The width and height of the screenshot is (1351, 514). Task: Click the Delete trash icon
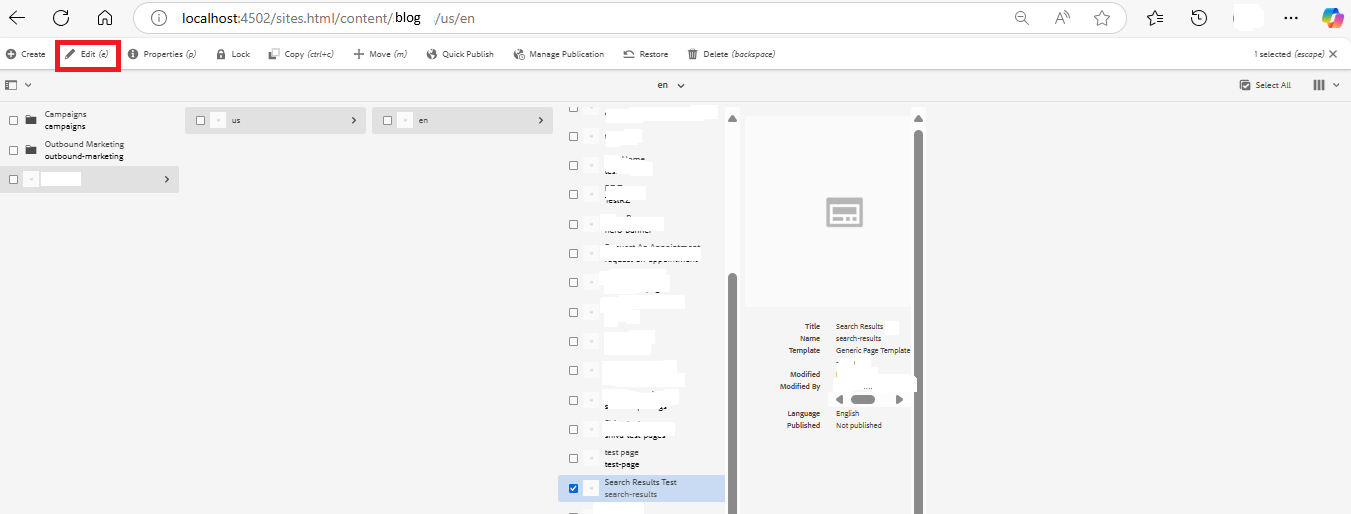[692, 54]
